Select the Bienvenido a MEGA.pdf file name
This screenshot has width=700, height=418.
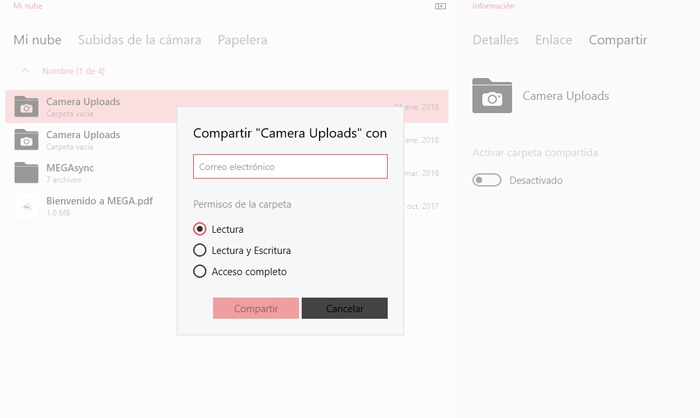(100, 201)
